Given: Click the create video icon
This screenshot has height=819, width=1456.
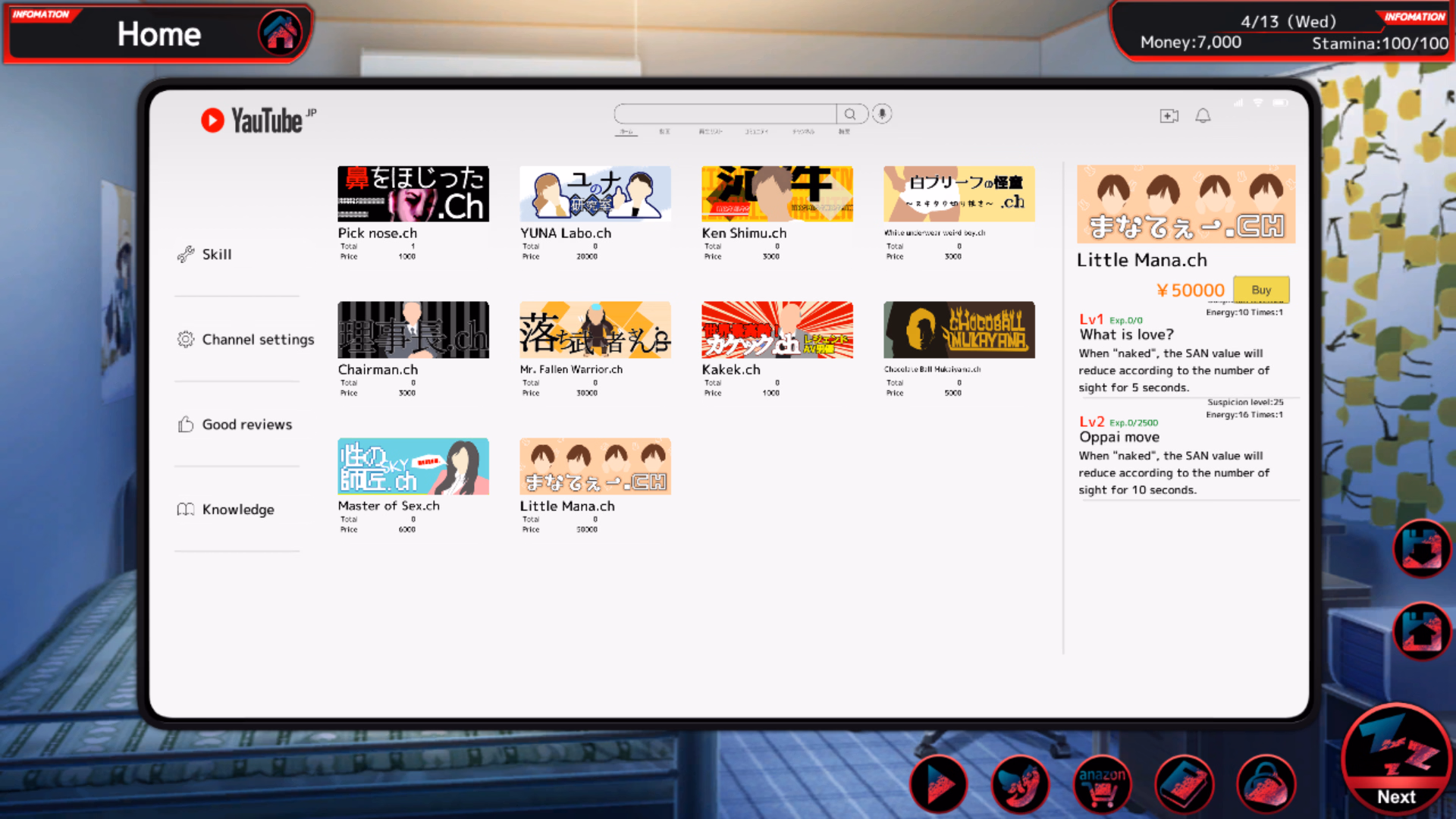Looking at the screenshot, I should [x=1169, y=115].
